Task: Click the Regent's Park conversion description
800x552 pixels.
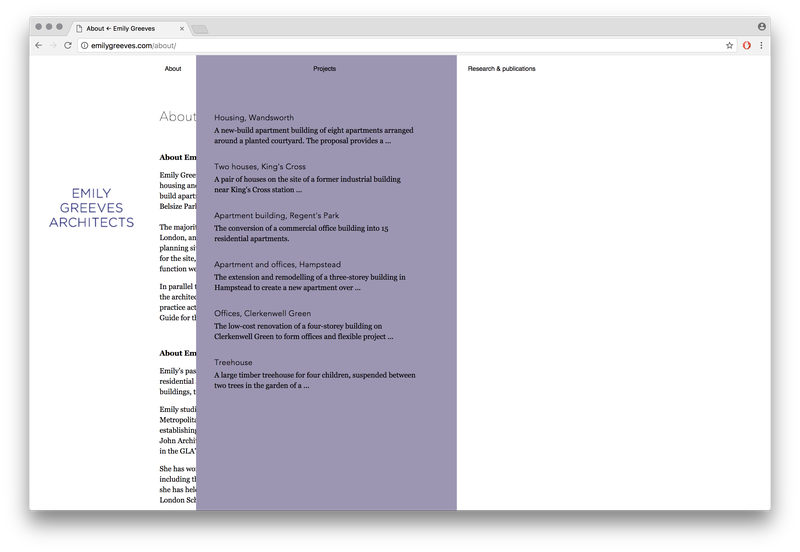Action: pyautogui.click(x=301, y=234)
